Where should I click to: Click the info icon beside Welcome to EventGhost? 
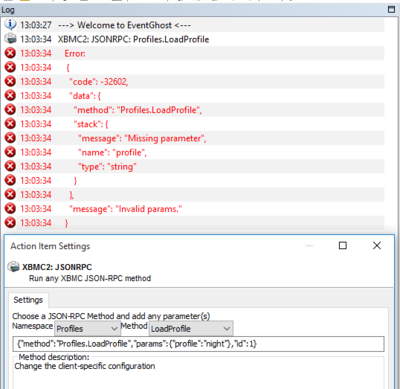[x=10, y=24]
